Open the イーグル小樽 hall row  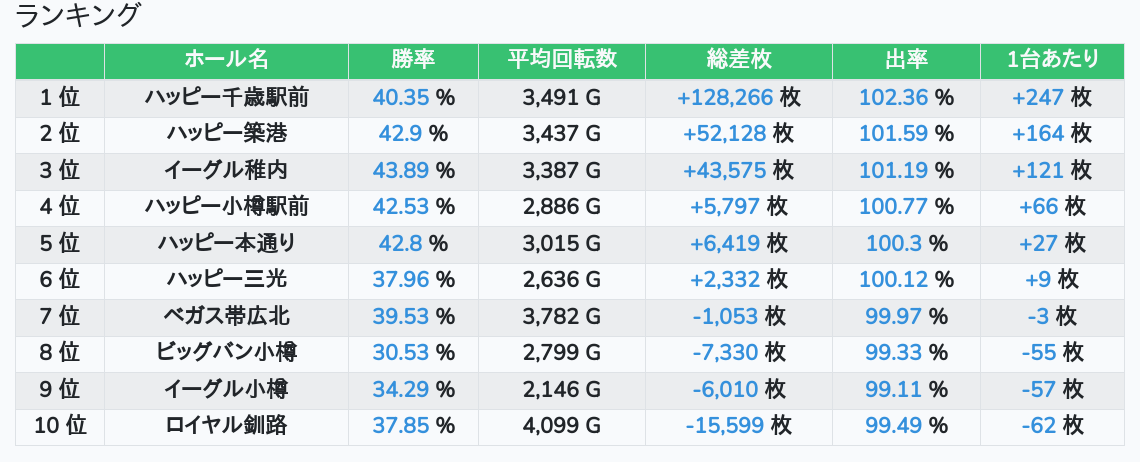[226, 389]
